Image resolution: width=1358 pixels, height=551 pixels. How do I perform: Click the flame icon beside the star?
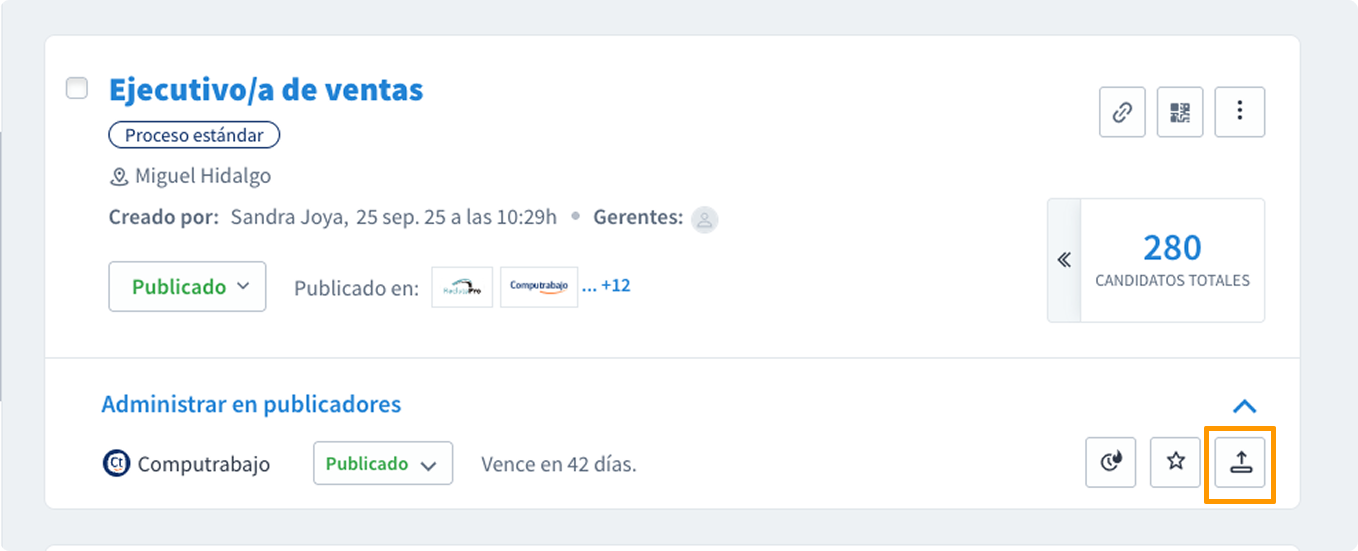[1111, 462]
